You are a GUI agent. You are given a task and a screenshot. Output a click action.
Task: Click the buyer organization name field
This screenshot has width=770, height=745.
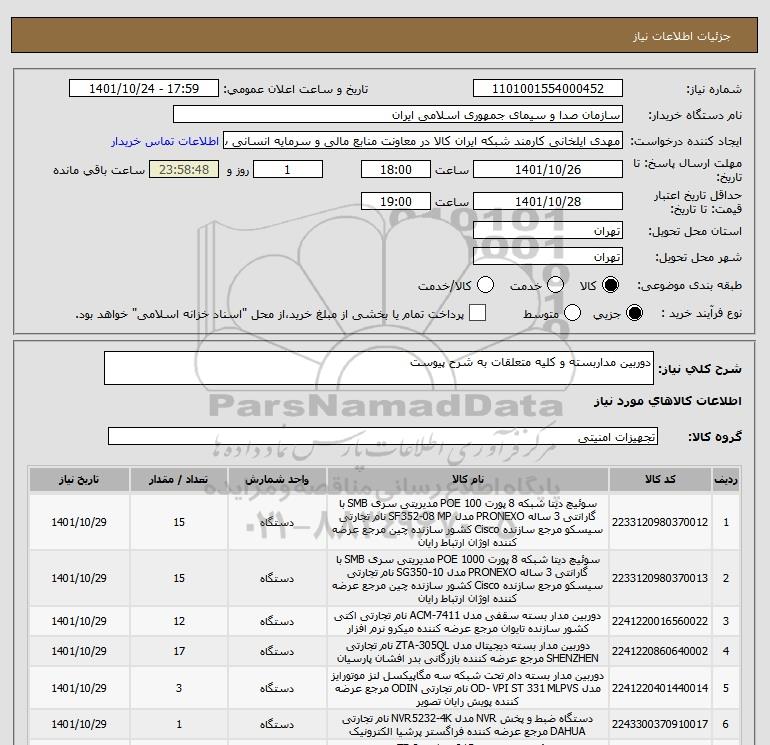click(x=398, y=115)
